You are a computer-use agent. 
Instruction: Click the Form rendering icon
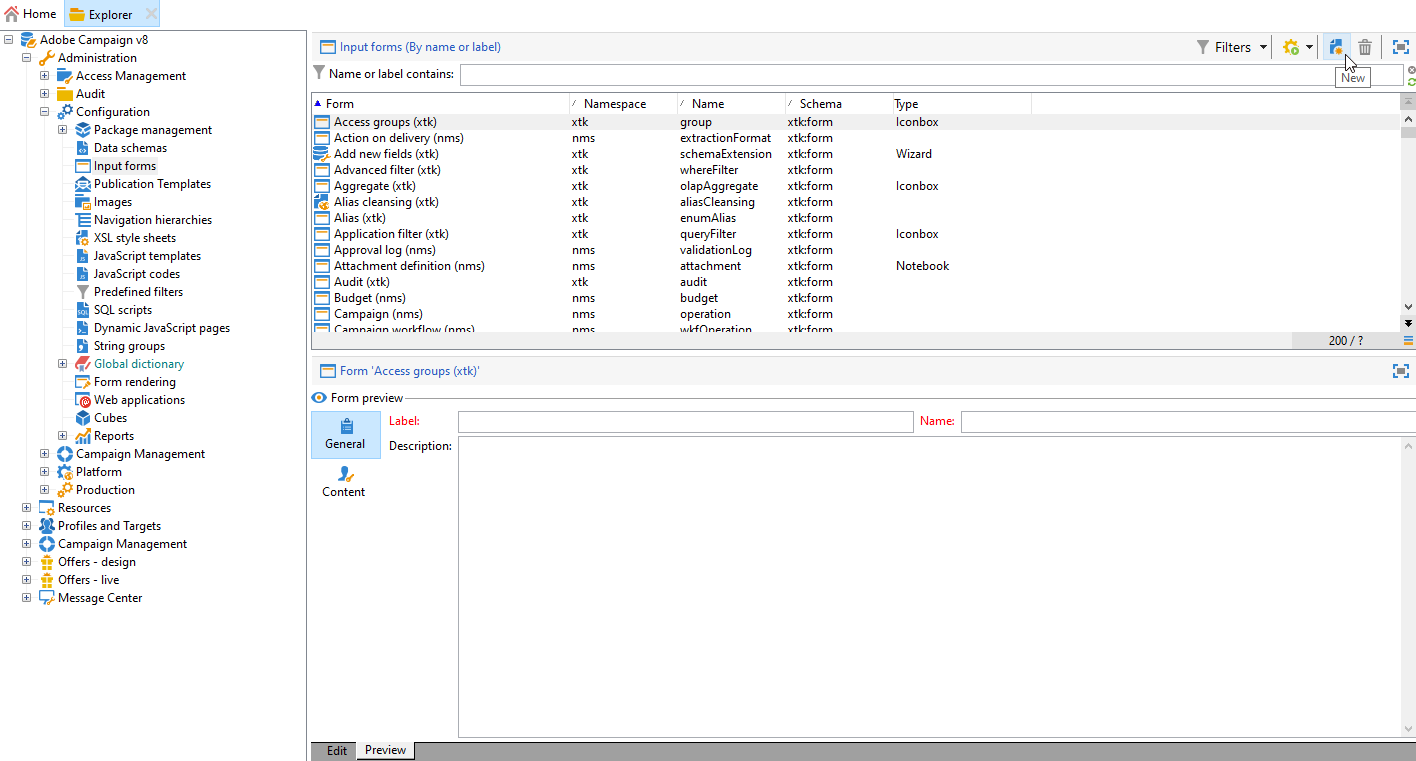83,382
